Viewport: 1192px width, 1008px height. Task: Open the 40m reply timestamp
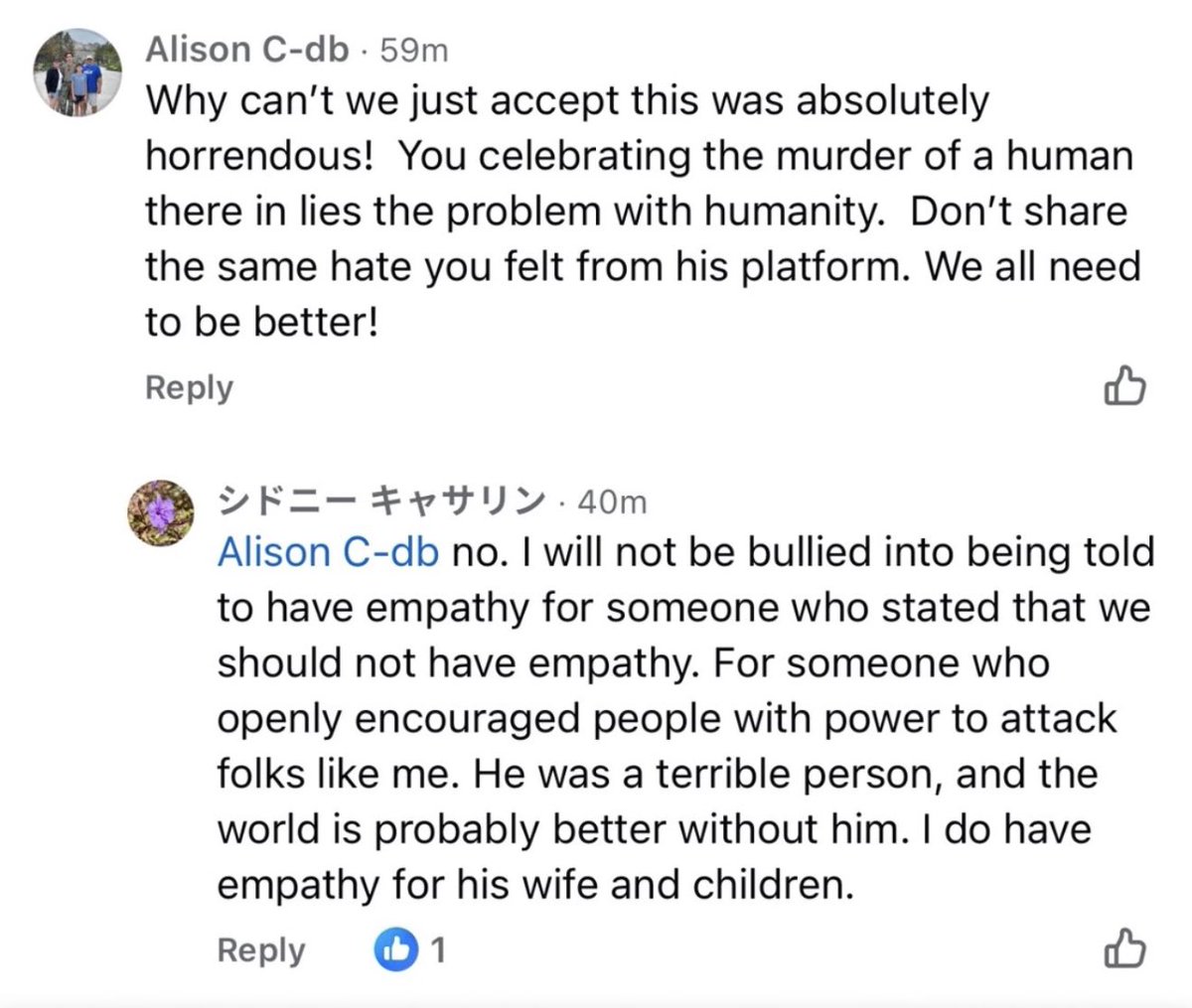click(612, 503)
